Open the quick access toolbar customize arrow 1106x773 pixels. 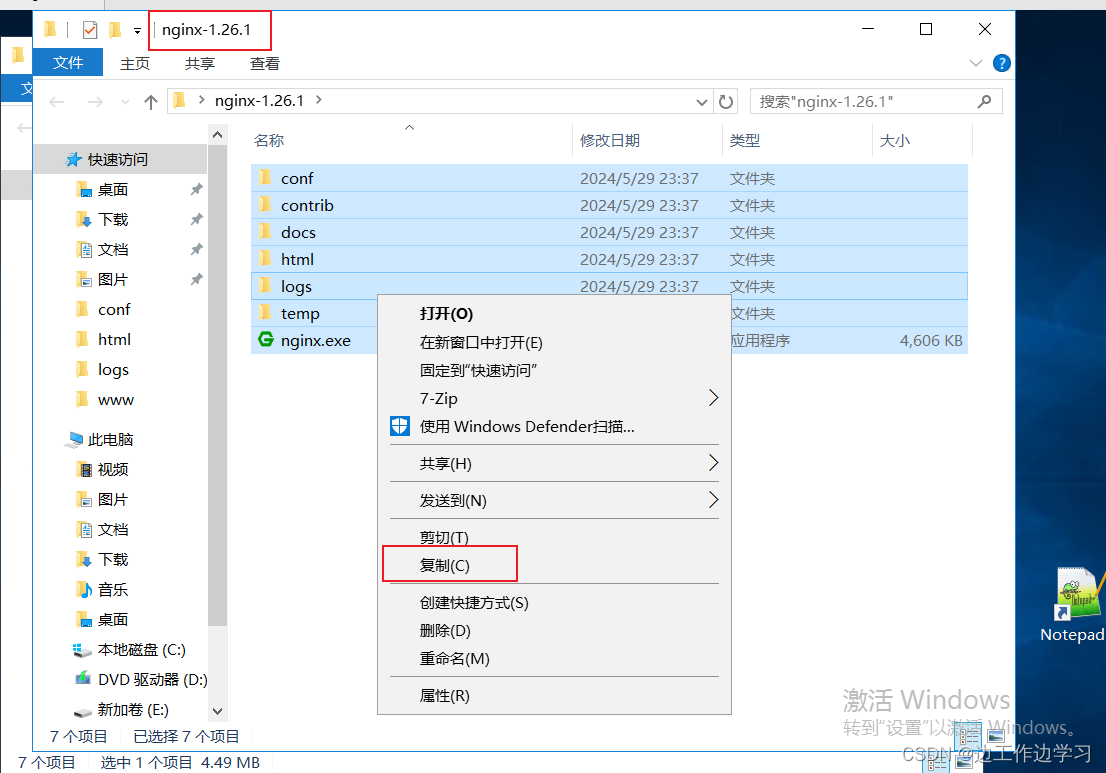137,31
